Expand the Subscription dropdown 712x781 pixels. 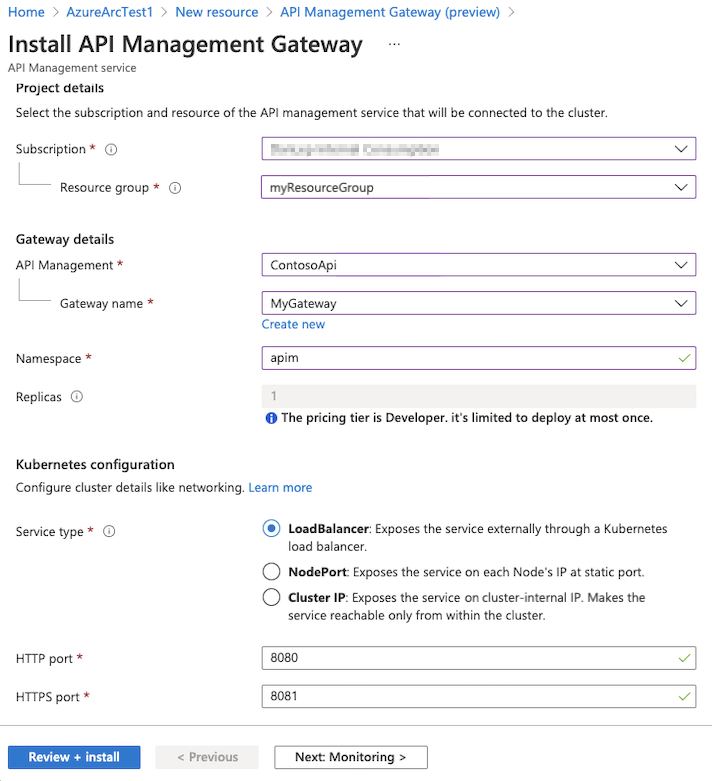(x=478, y=149)
